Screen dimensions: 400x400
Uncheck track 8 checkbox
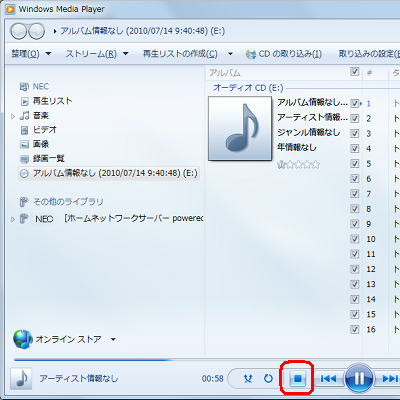355,209
